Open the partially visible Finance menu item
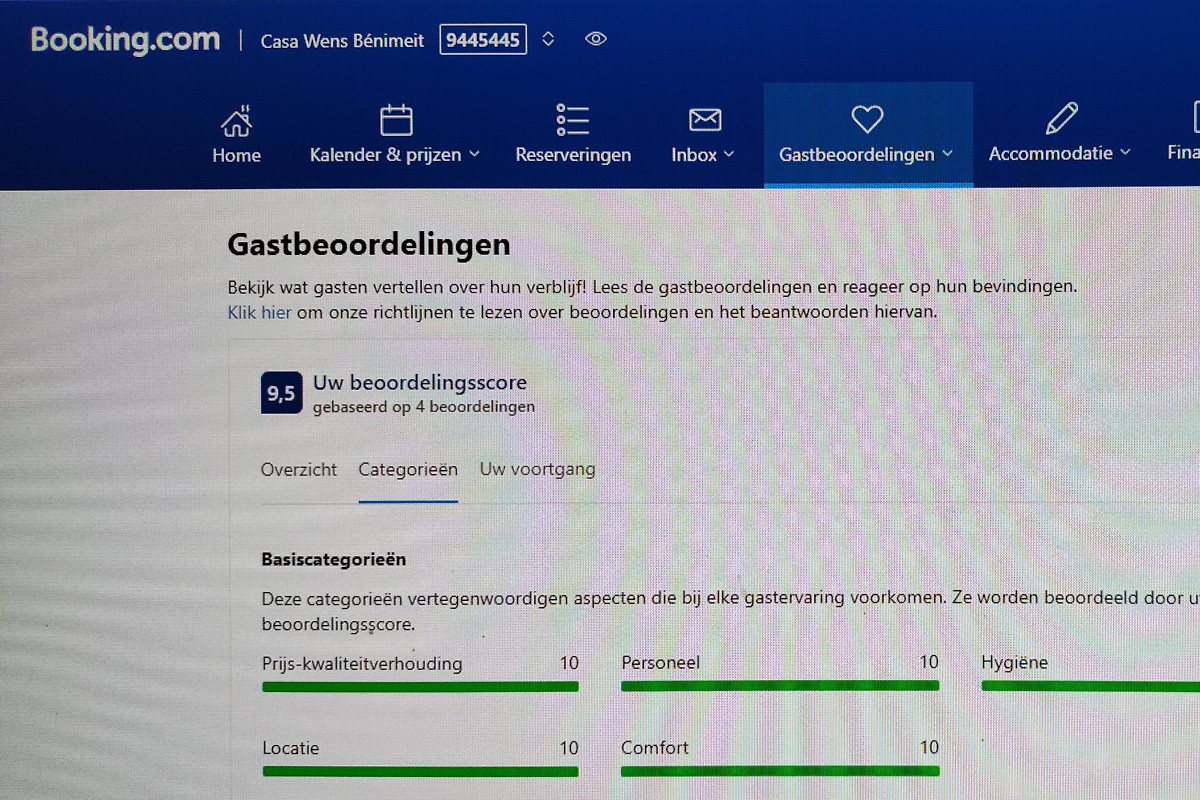1200x800 pixels. [1183, 153]
